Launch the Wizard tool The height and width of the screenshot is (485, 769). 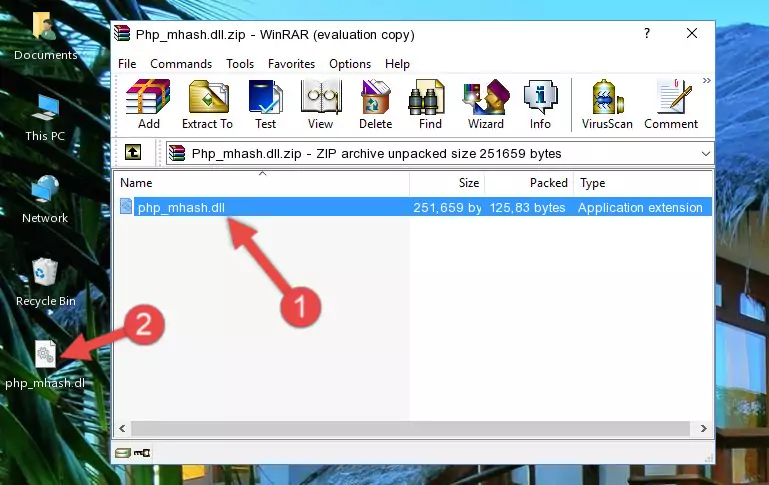[486, 104]
